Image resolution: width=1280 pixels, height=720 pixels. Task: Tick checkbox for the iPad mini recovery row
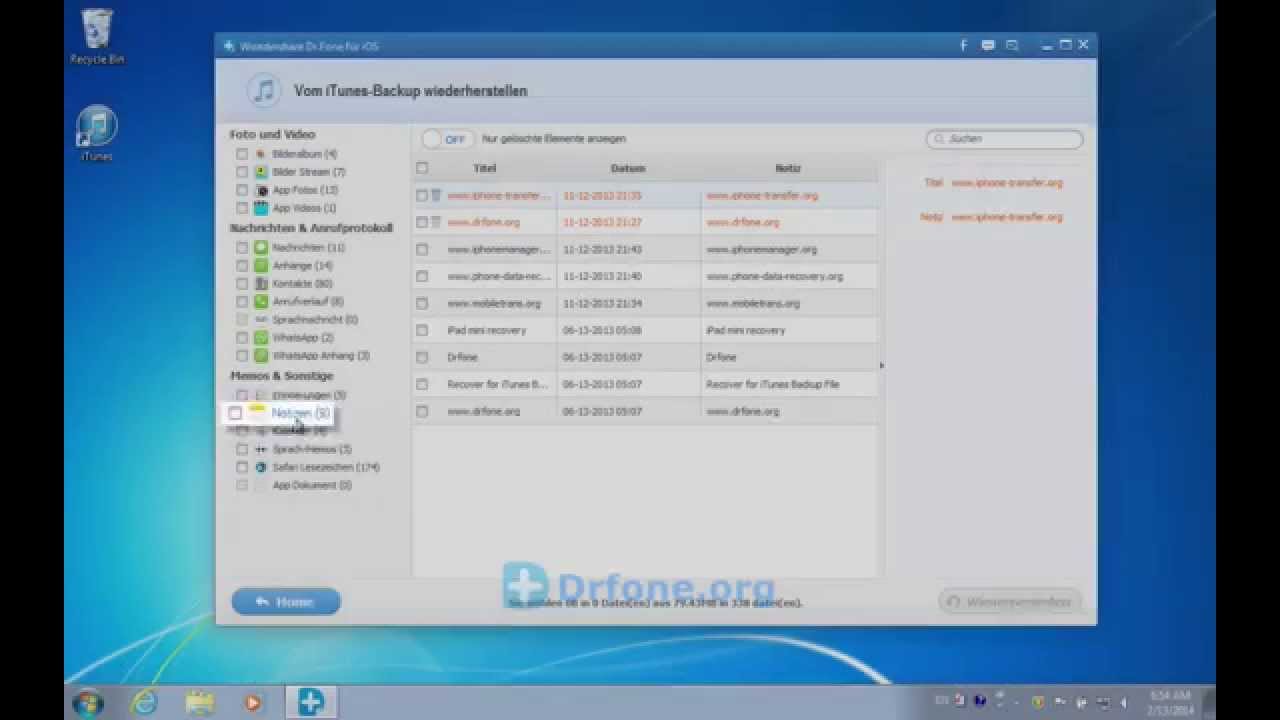(x=422, y=330)
